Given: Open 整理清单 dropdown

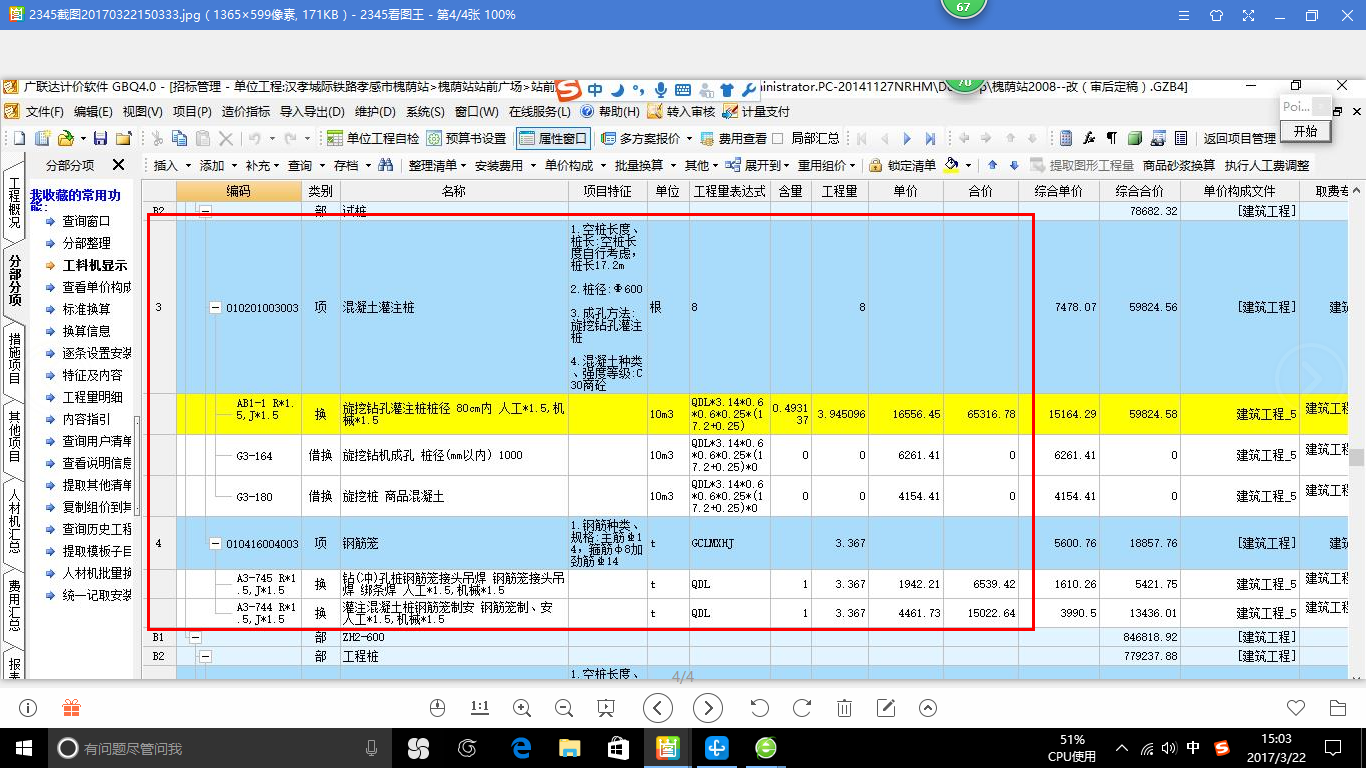Looking at the screenshot, I should point(437,165).
